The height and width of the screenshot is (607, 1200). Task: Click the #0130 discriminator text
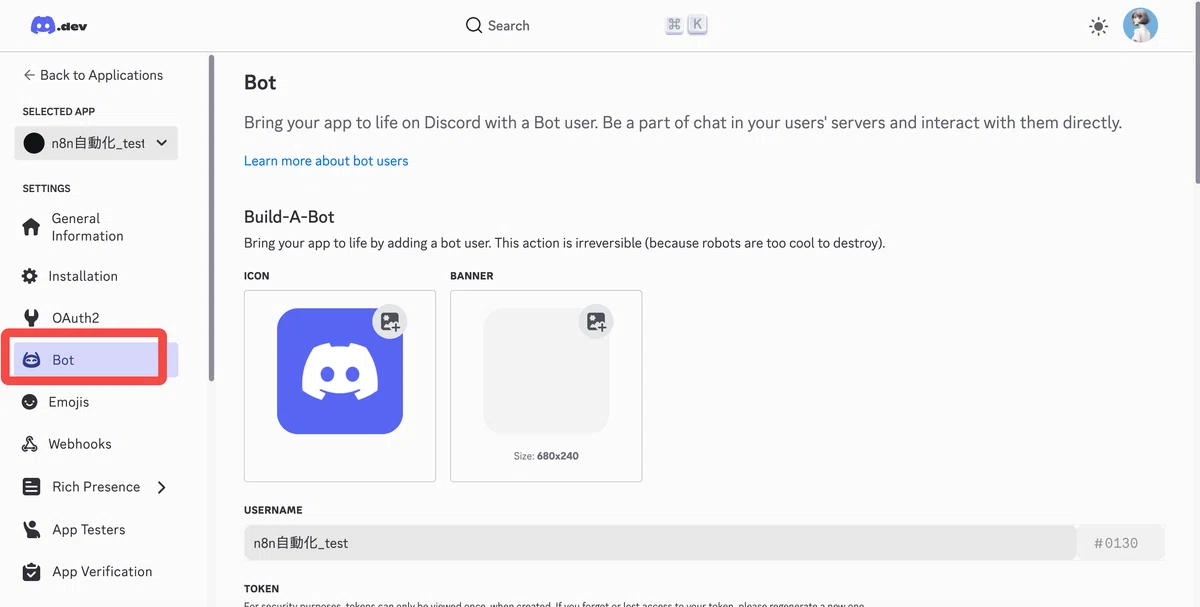pos(1116,543)
